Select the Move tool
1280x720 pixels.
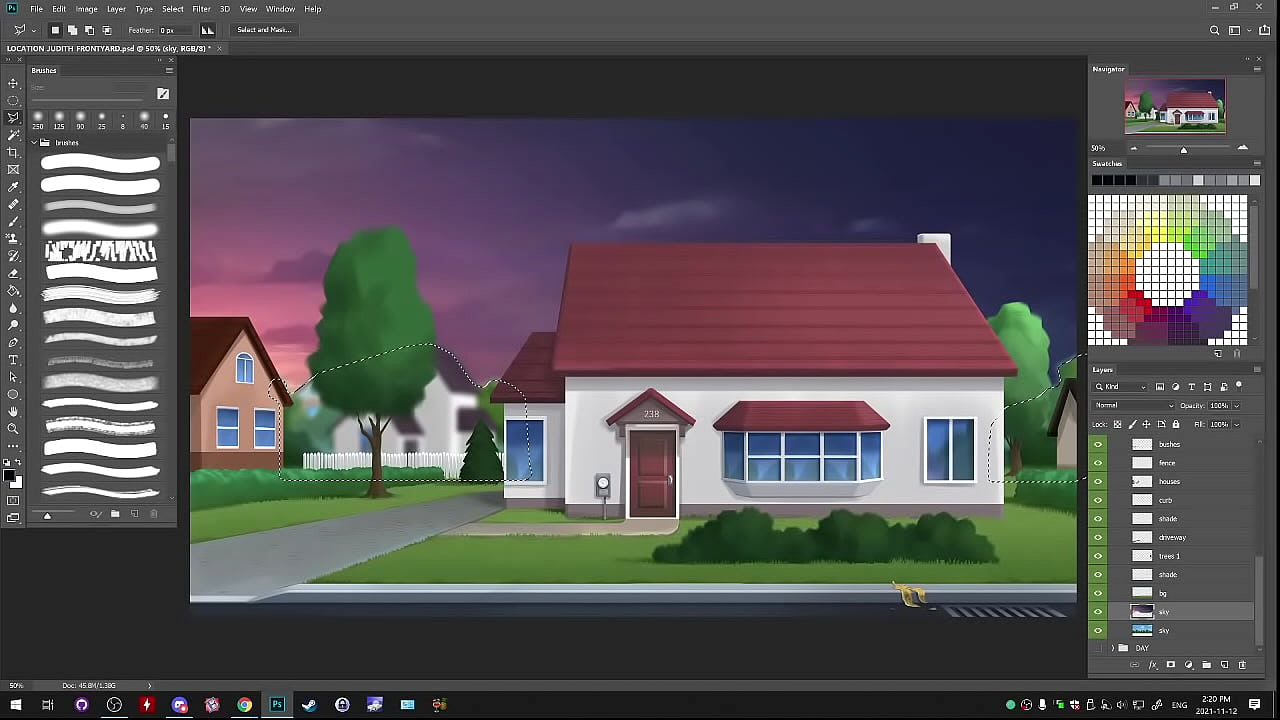pos(13,83)
